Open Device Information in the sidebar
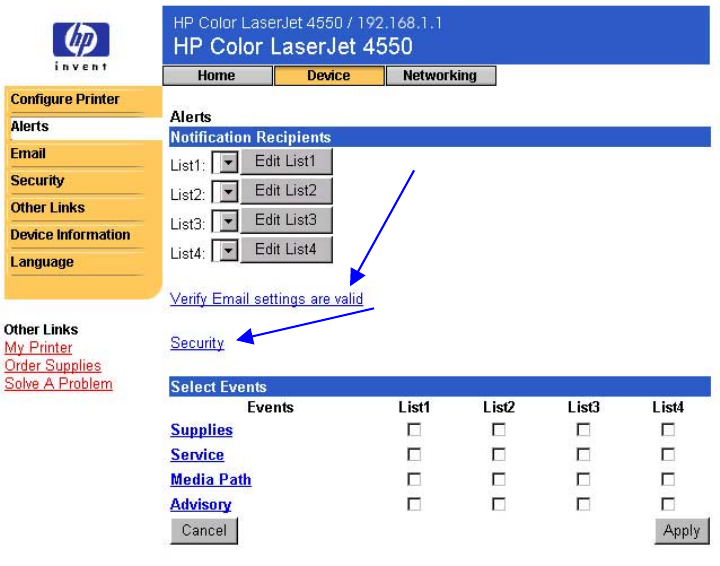 [70, 235]
